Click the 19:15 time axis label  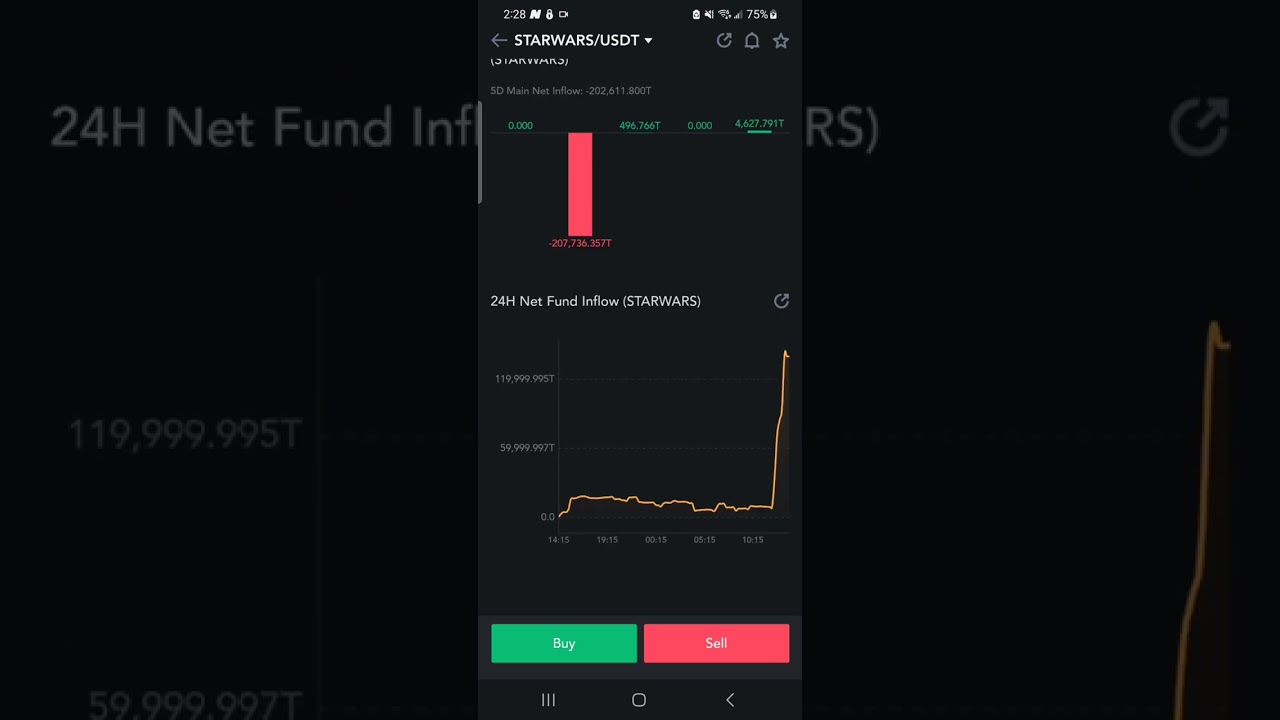click(607, 539)
